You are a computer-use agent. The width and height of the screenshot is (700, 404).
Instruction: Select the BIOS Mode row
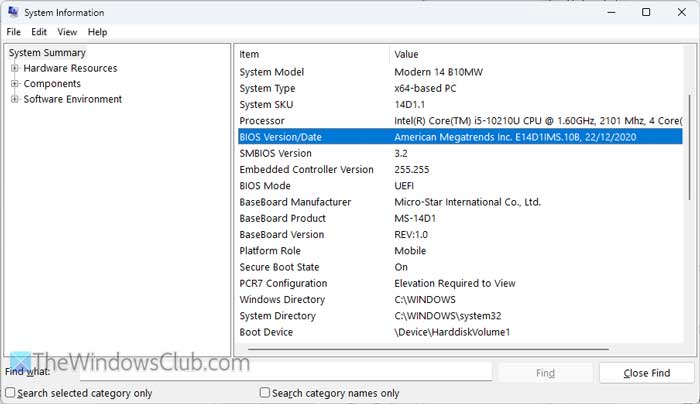[460, 186]
